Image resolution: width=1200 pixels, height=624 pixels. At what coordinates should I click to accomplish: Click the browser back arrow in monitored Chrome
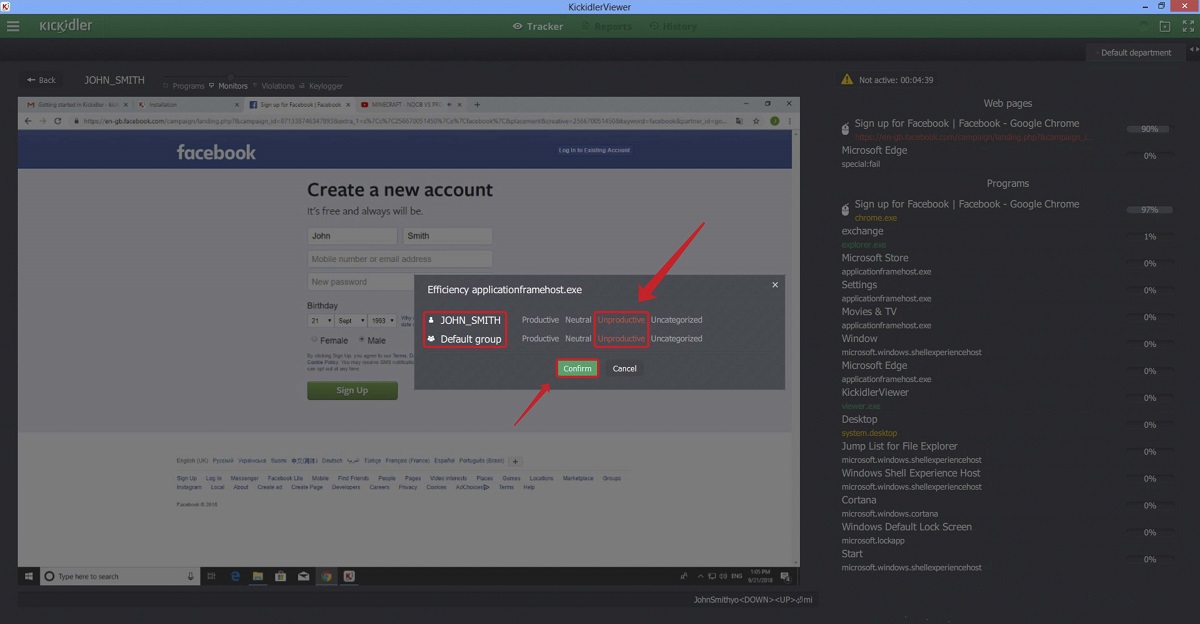(x=28, y=121)
